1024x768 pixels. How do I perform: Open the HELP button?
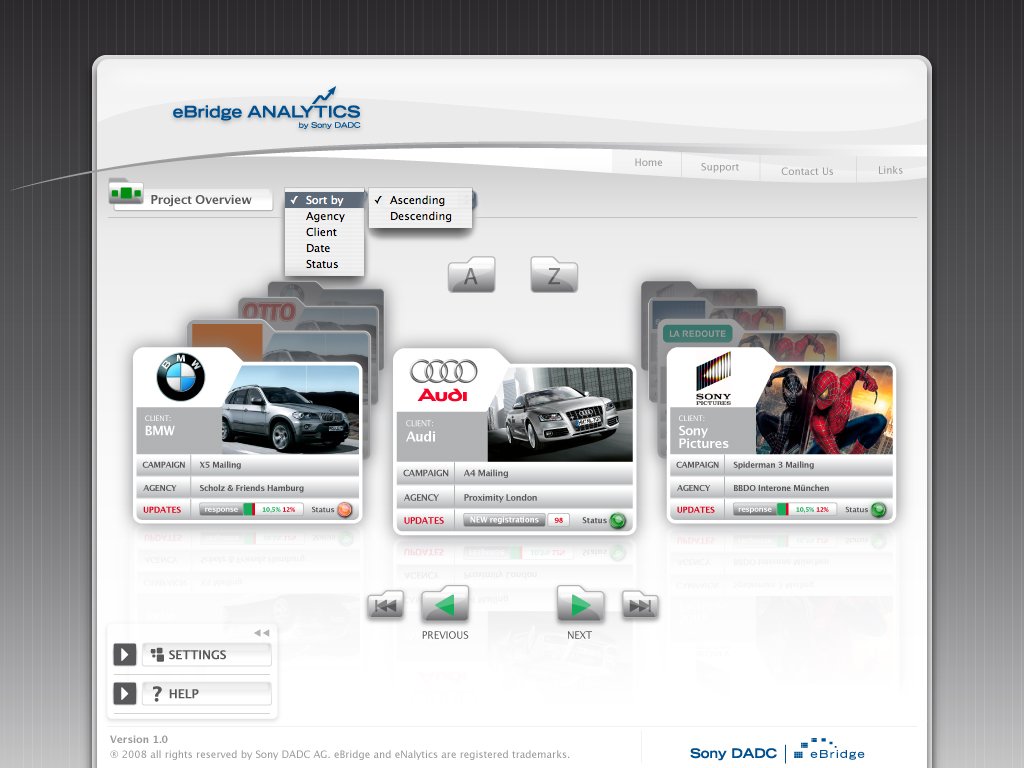[x=206, y=694]
